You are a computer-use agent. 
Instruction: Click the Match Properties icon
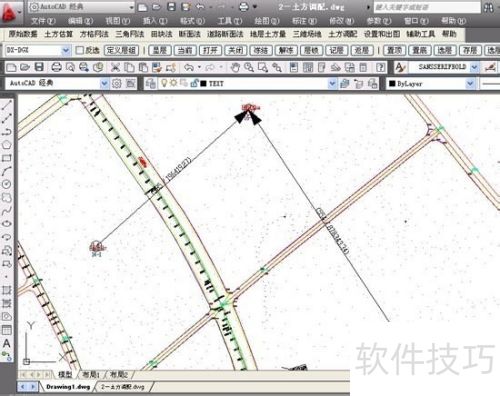[157, 68]
